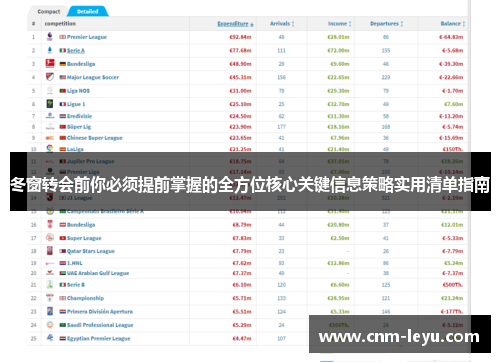Open the Eredivisie link
The image size is (500, 362).
coord(79,116)
